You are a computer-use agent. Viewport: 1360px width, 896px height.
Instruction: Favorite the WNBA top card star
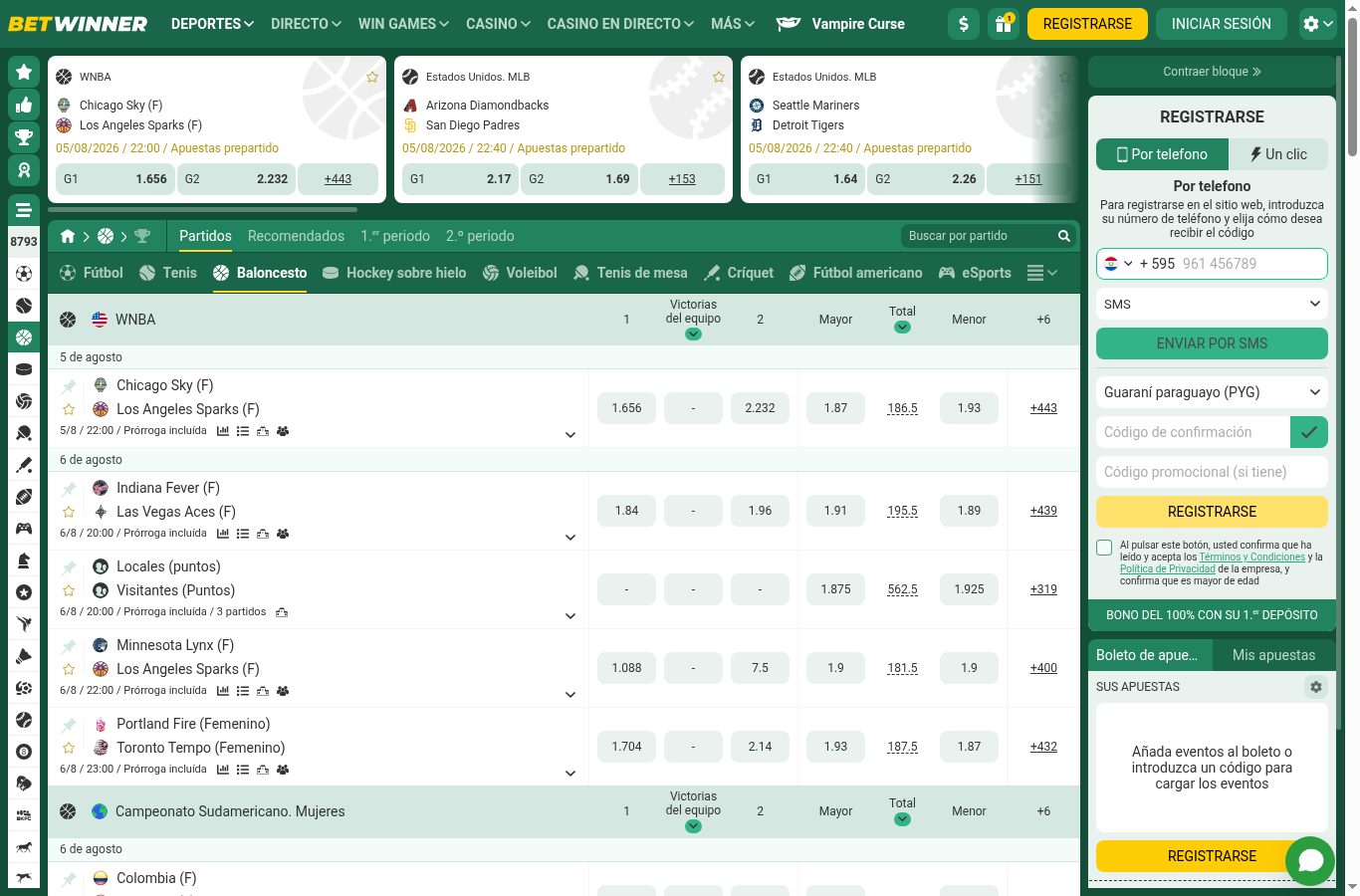point(372,77)
